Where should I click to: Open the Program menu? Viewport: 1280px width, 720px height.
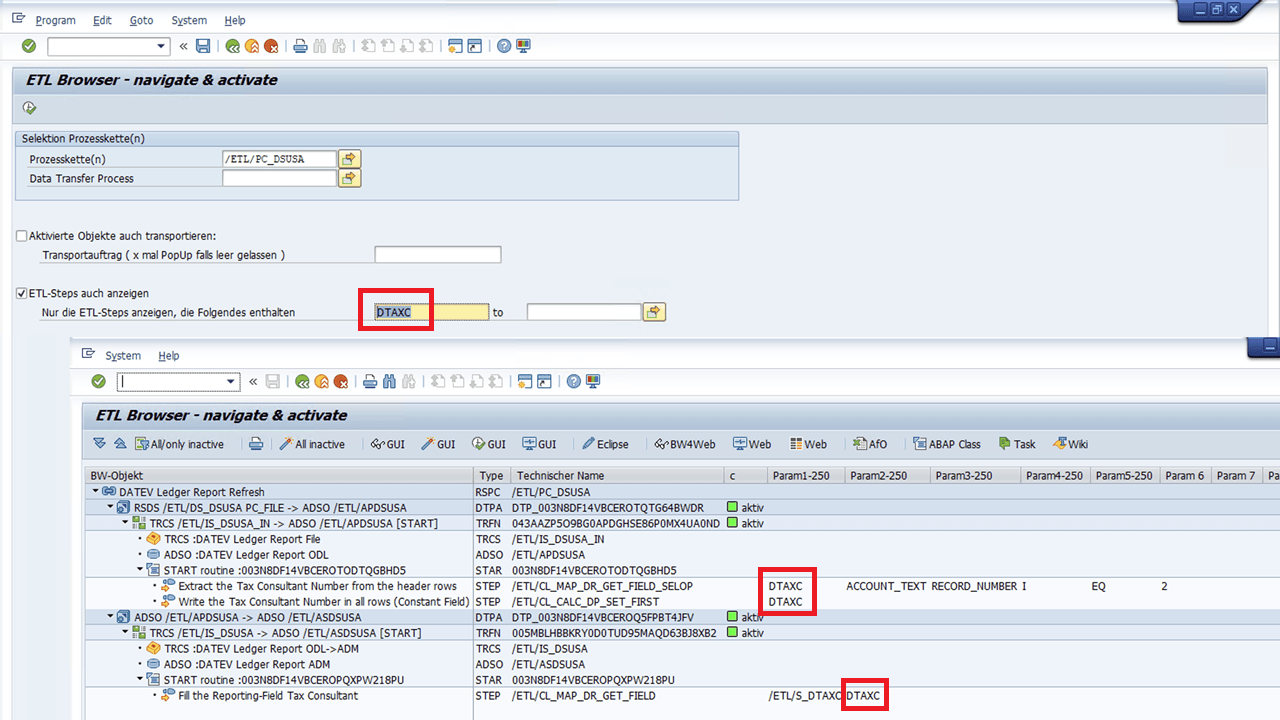click(55, 20)
